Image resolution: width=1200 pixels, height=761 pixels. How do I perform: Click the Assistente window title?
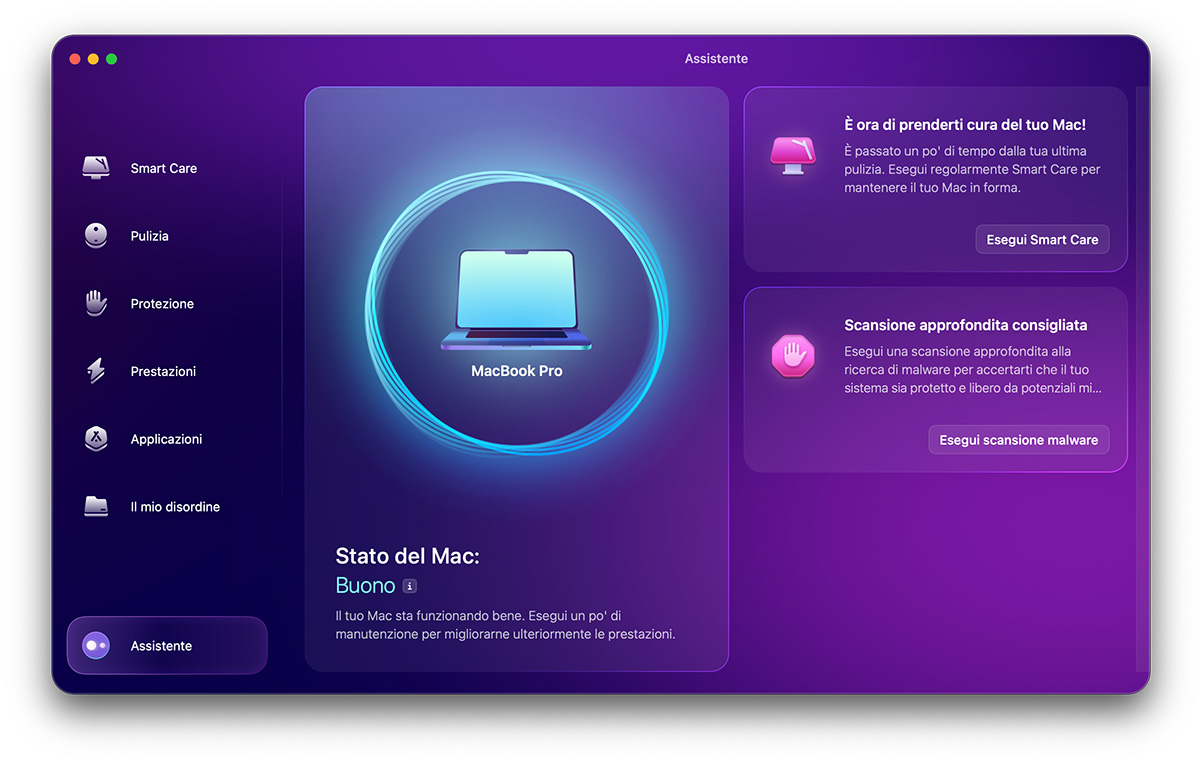(x=716, y=59)
